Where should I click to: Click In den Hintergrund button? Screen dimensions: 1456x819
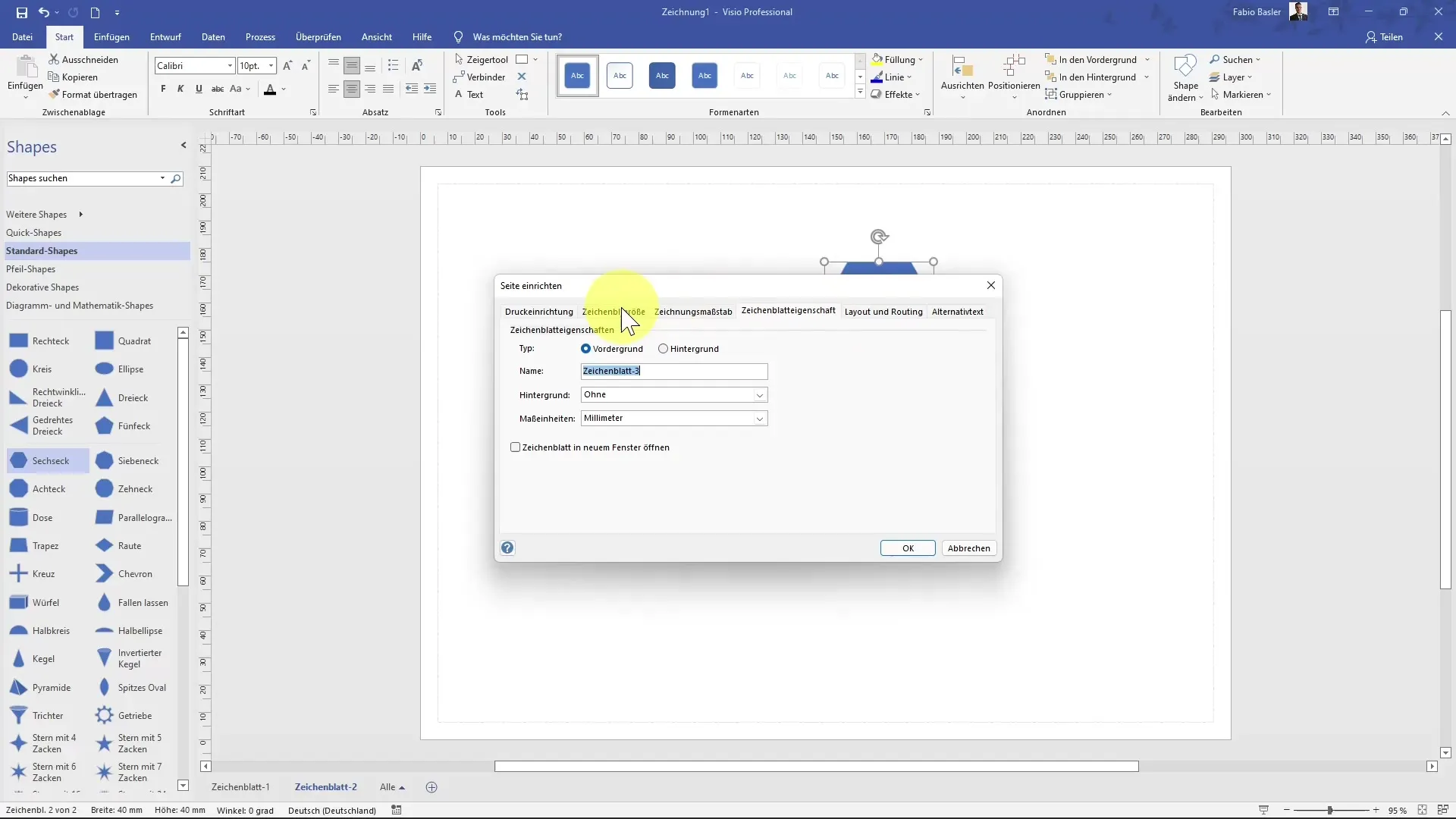tap(1090, 77)
